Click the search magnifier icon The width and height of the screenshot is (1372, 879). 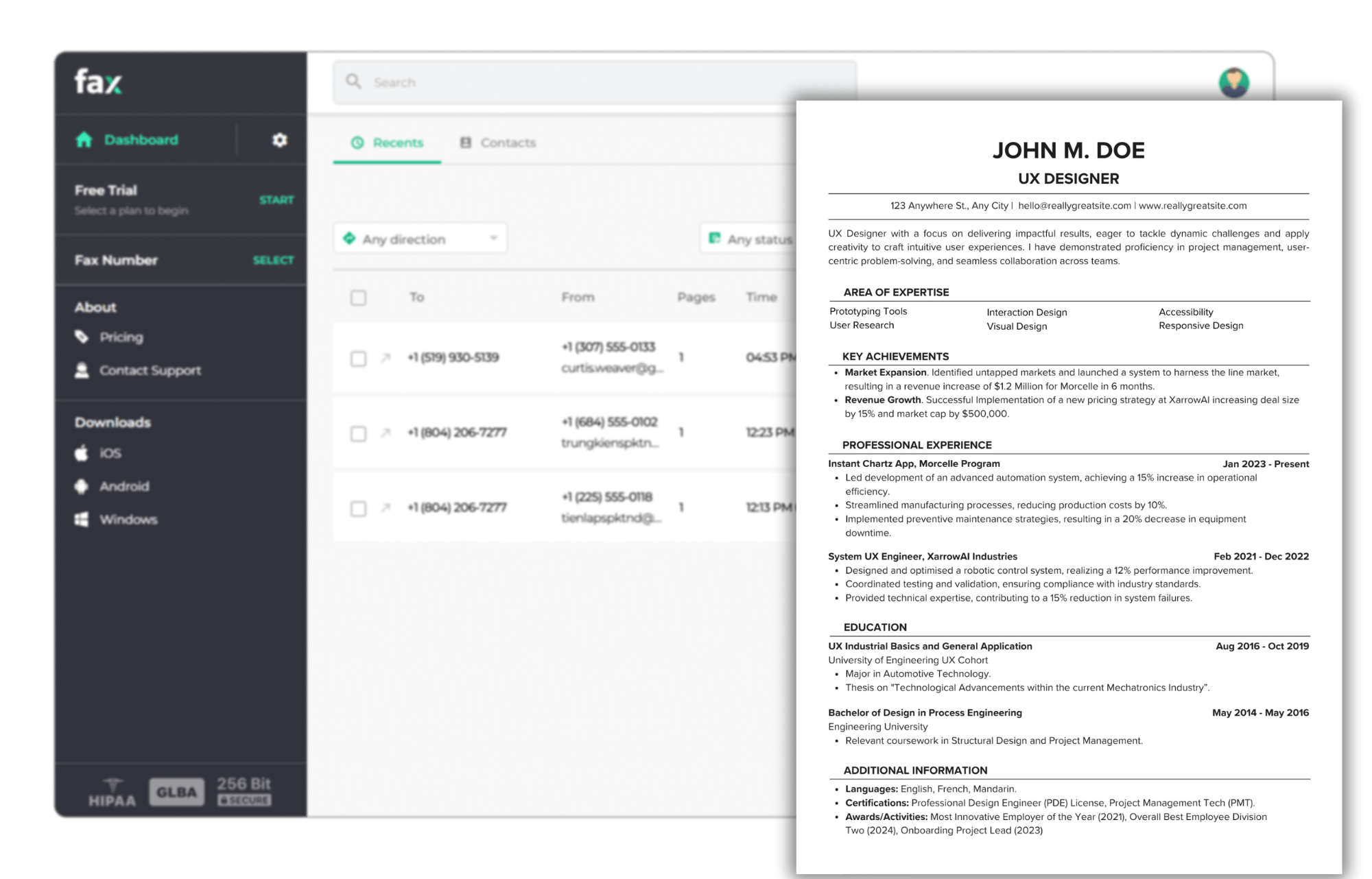[353, 82]
